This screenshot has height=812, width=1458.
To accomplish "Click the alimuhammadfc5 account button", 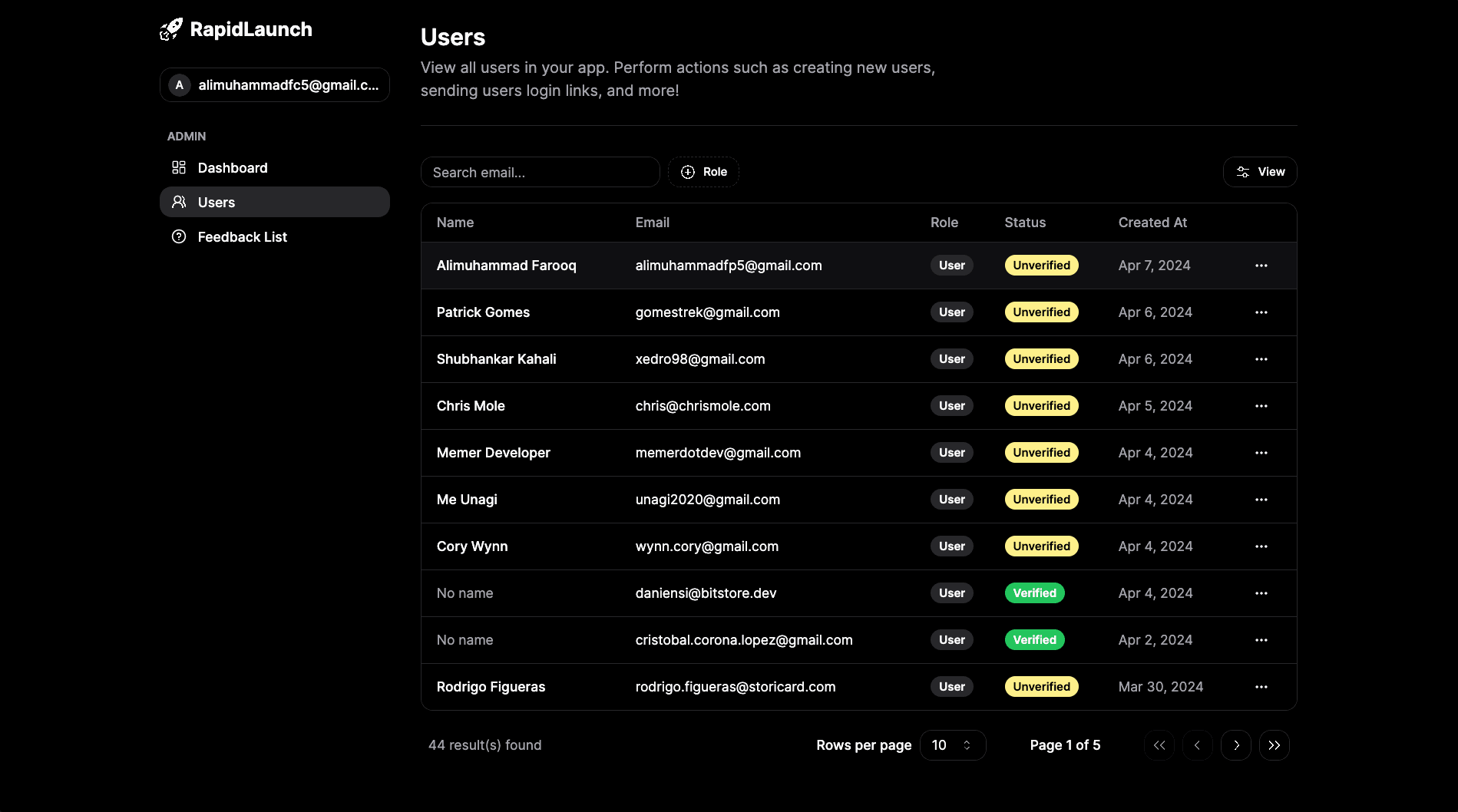I will 274,84.
